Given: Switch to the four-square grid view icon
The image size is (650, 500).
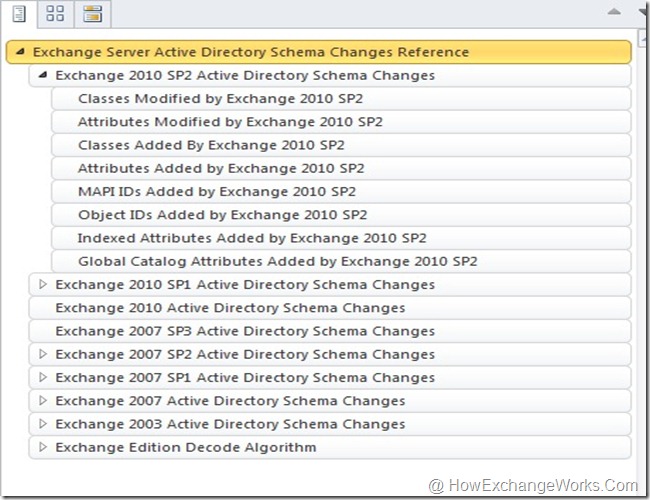Looking at the screenshot, I should point(55,14).
